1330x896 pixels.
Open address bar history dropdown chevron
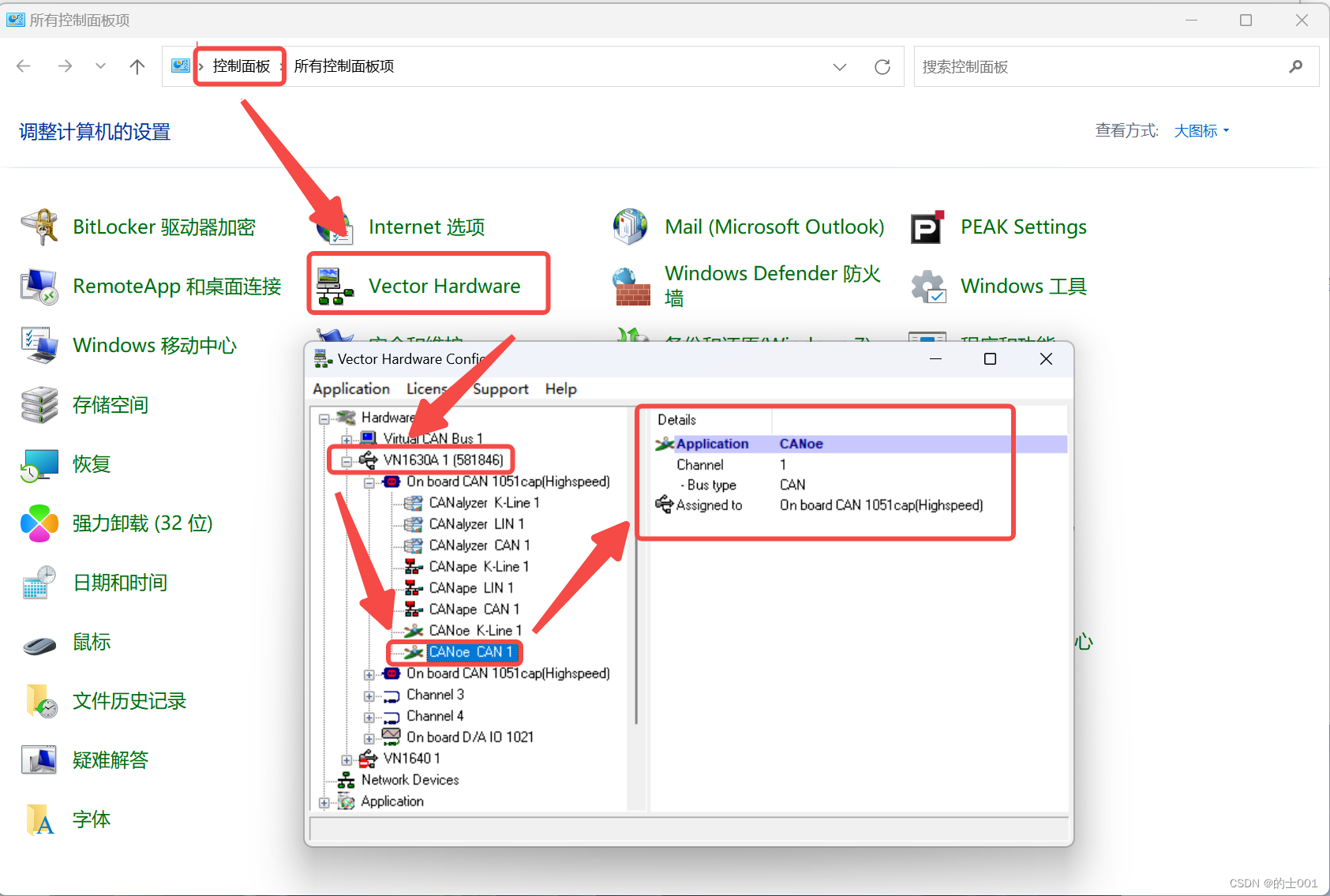coord(840,66)
